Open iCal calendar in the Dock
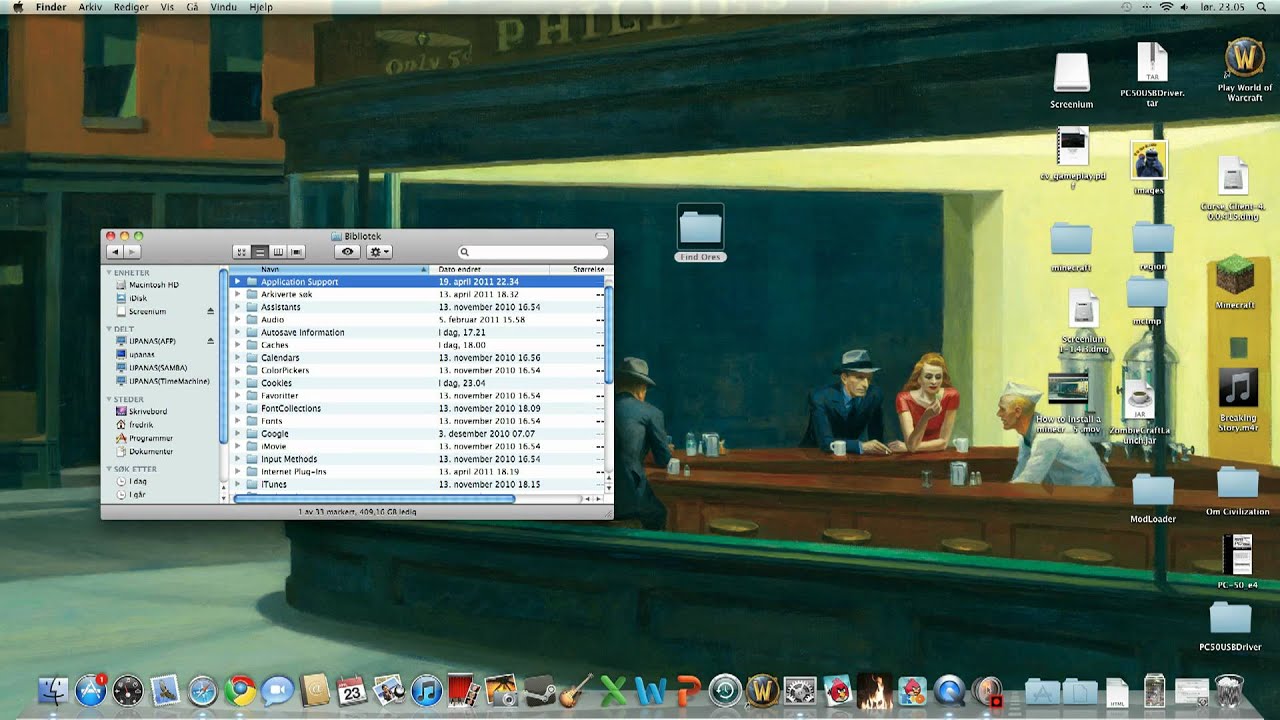The width and height of the screenshot is (1280, 720). point(352,690)
